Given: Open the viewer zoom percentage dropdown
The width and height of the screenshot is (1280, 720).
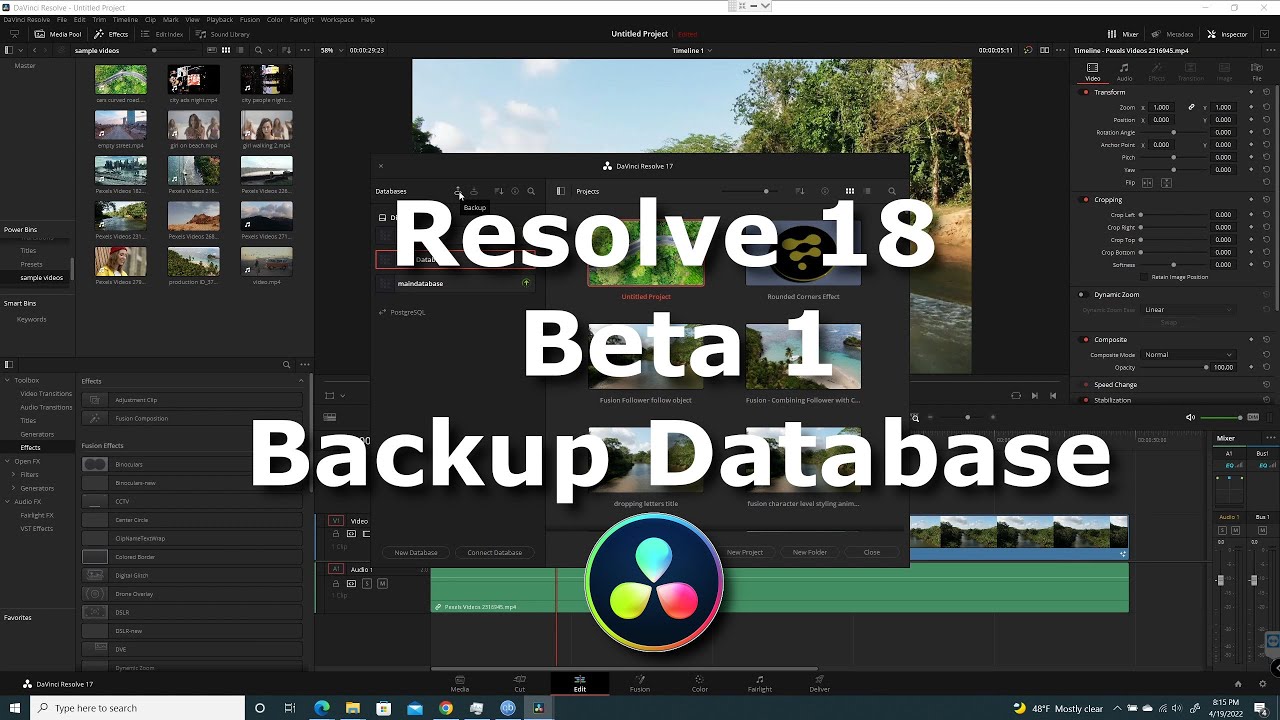Looking at the screenshot, I should point(330,50).
